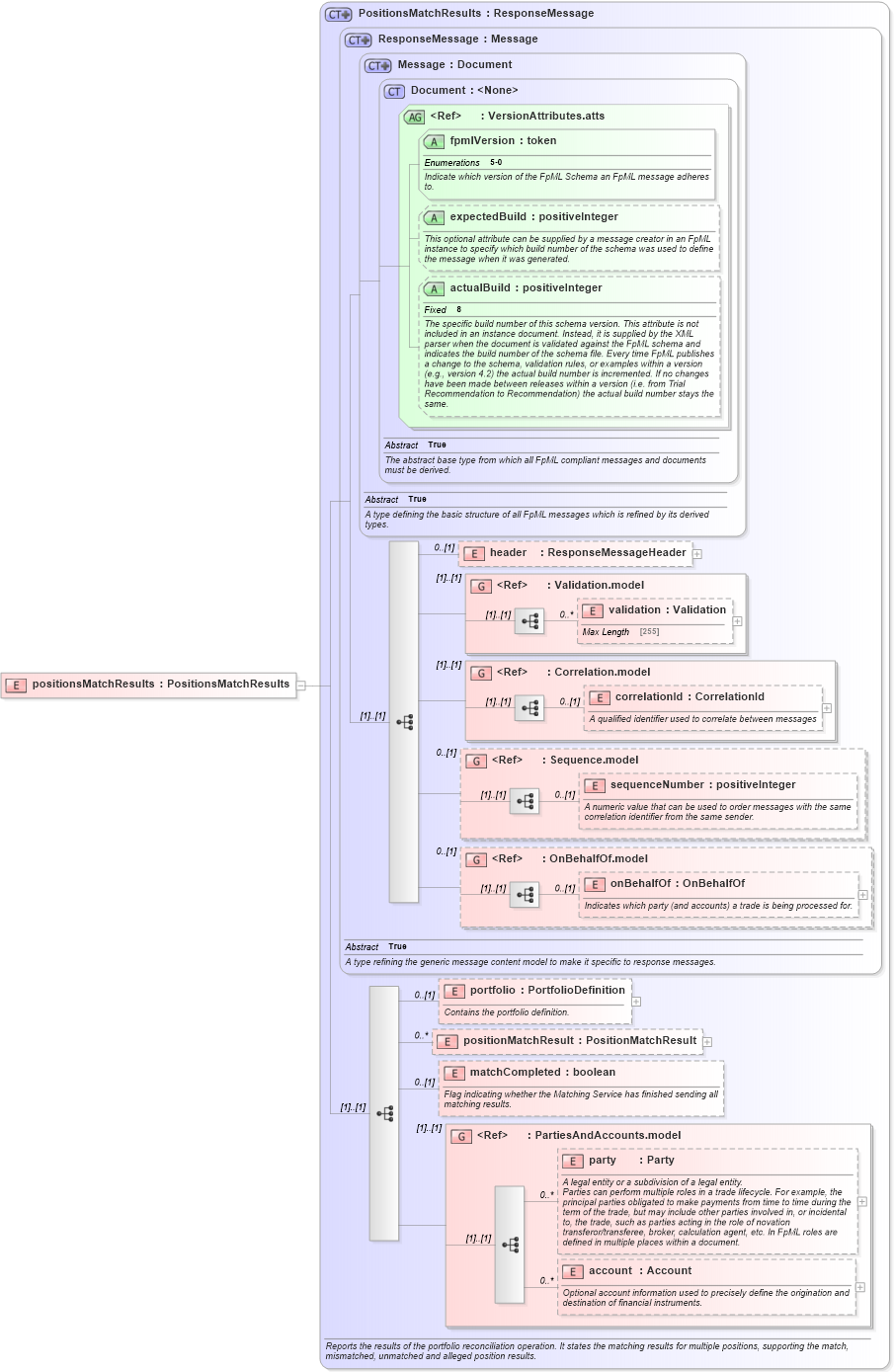
Task: Expand the account : Account node
Action: (x=860, y=1287)
